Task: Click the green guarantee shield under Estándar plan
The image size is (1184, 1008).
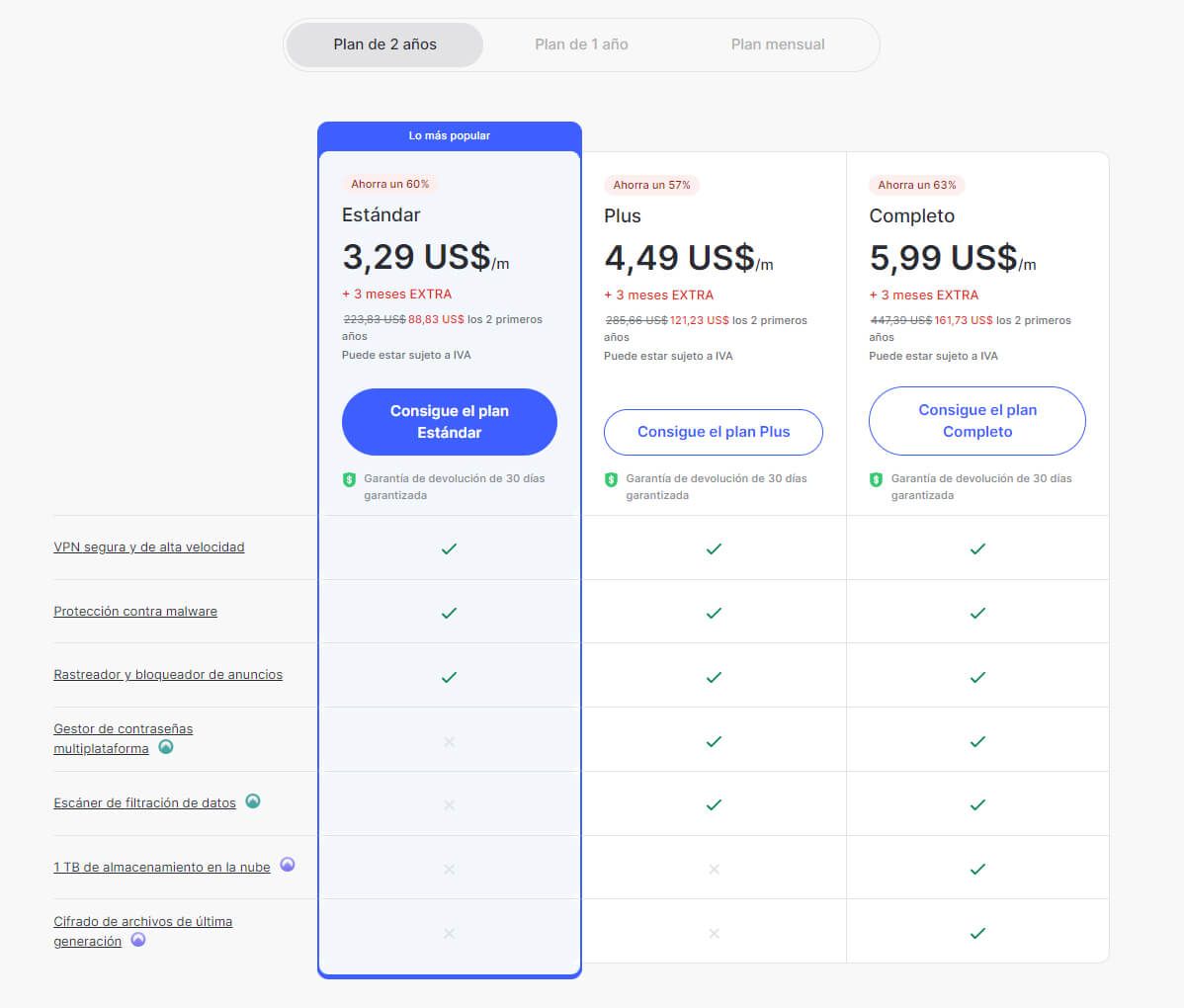Action: 349,479
